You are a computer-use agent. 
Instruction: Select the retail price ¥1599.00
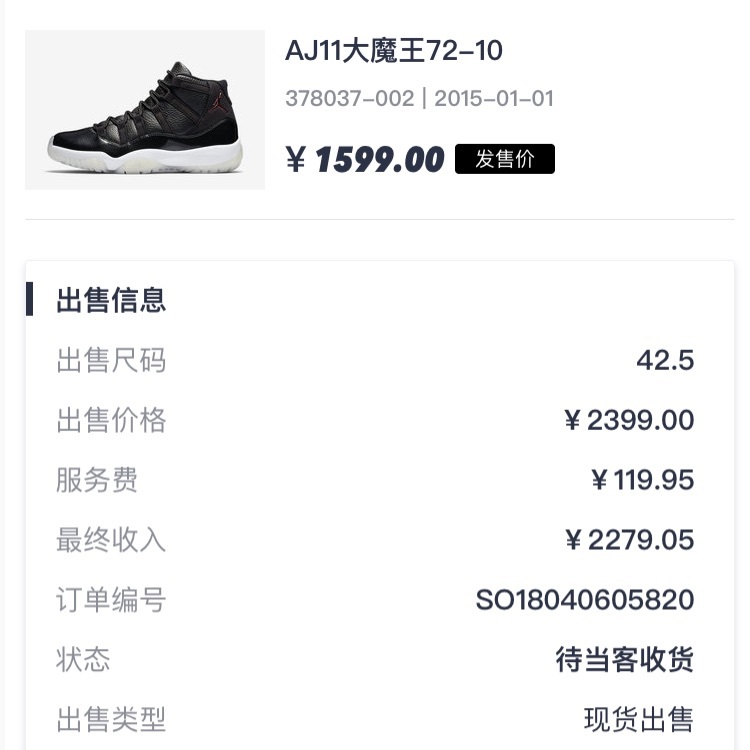point(365,159)
